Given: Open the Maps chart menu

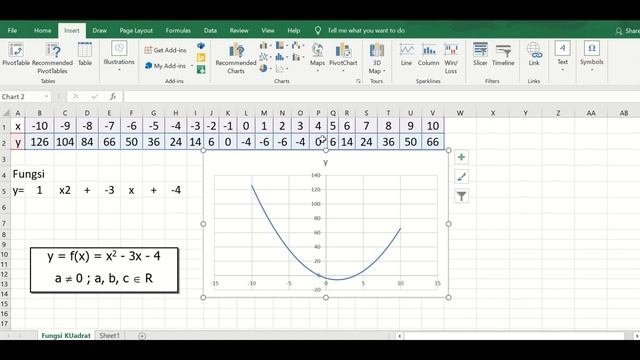Looking at the screenshot, I should click(317, 57).
